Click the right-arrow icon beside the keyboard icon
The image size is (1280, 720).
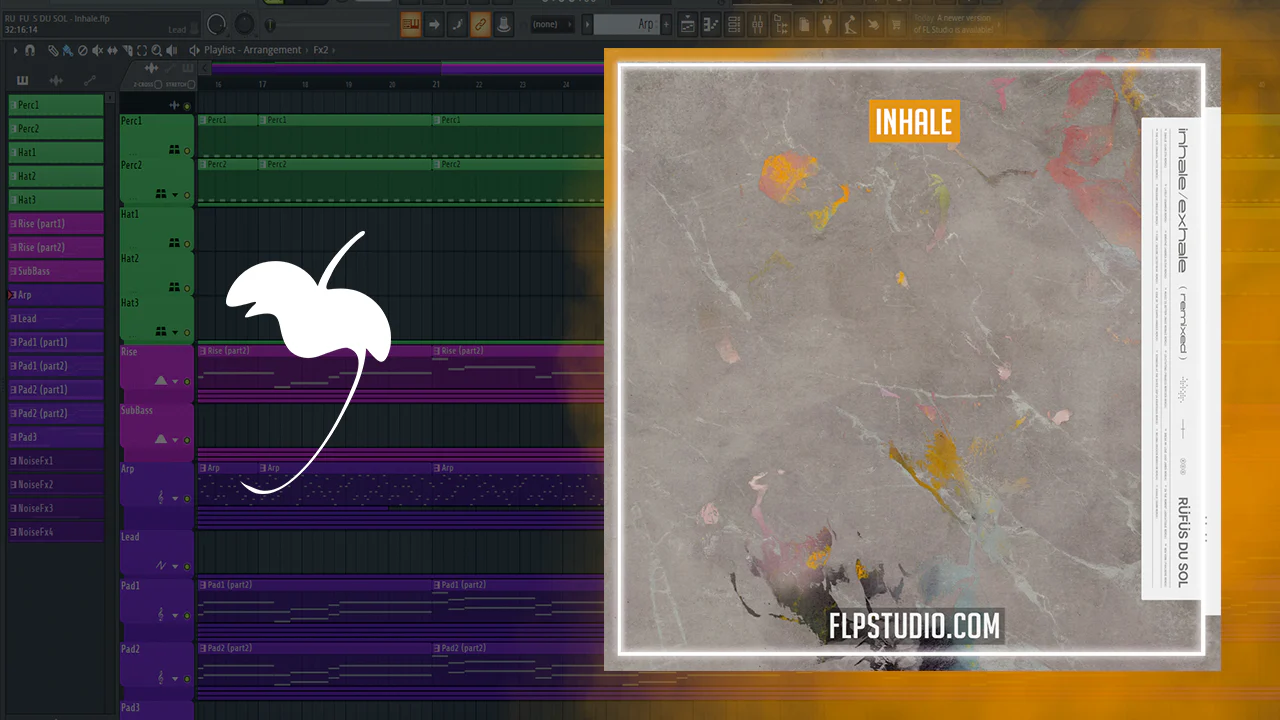(434, 24)
